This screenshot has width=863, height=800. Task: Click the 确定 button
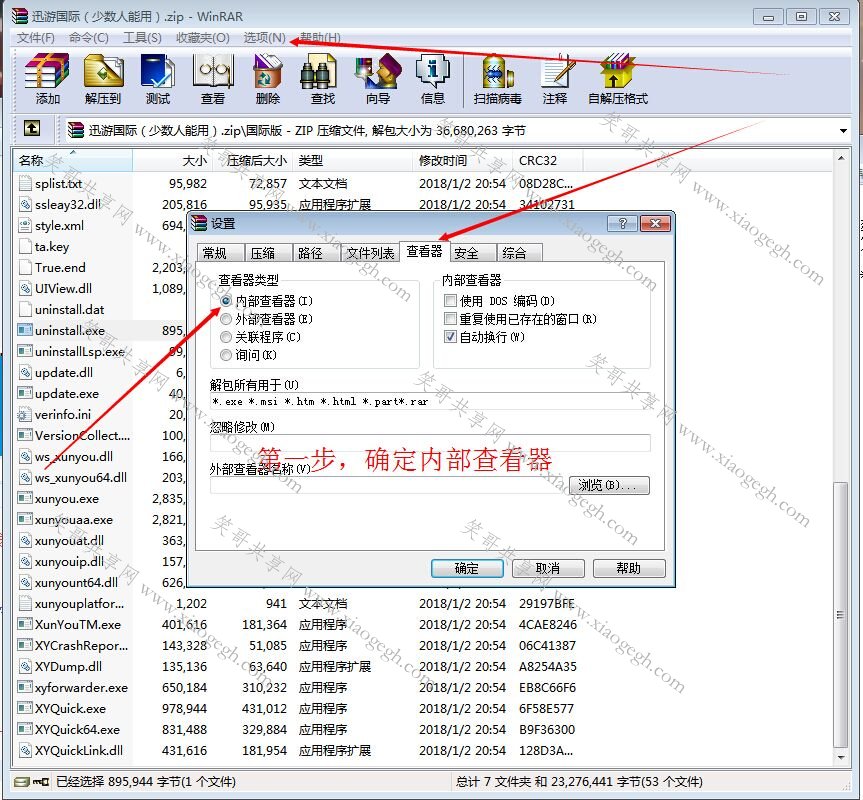(x=467, y=568)
